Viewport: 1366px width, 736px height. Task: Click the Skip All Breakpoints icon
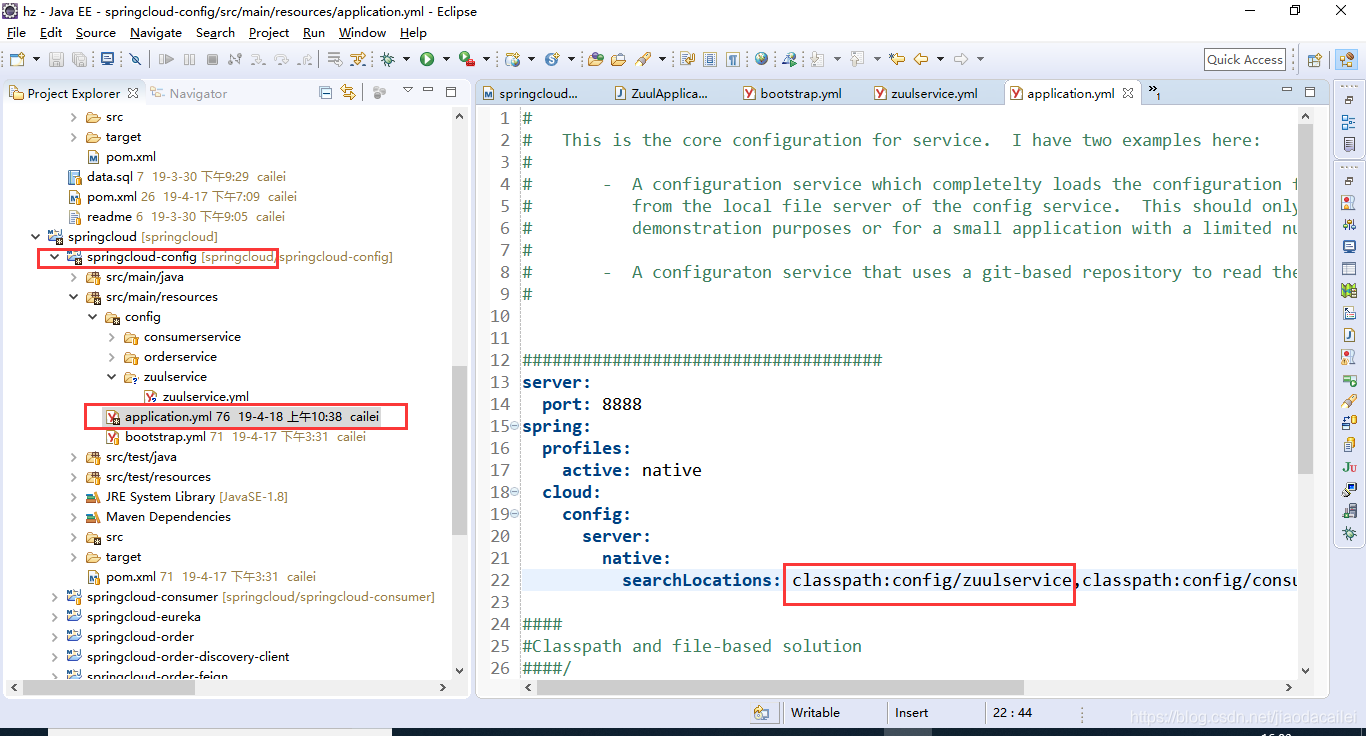tap(135, 60)
